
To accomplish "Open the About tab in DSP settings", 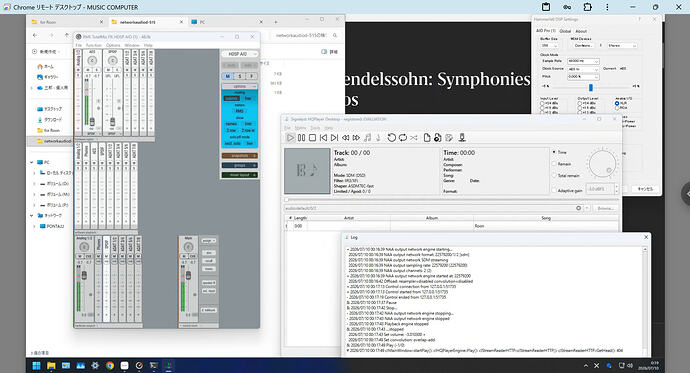I will (581, 31).
